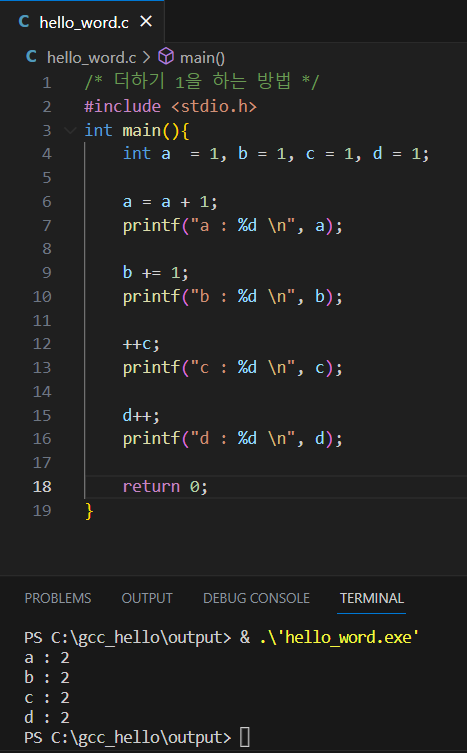Select the TERMINAL panel tab

(372, 598)
